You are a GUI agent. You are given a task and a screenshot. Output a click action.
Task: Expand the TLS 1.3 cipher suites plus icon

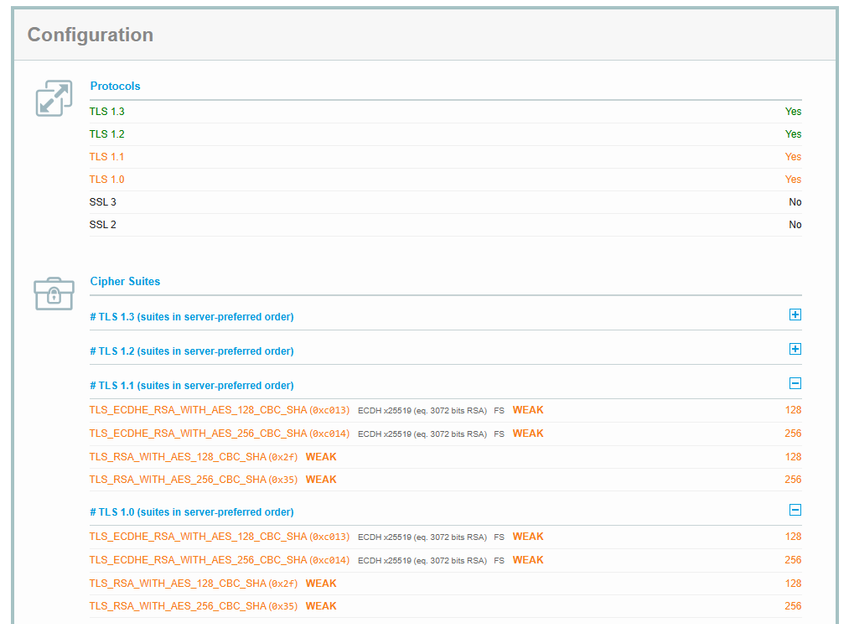tap(795, 315)
